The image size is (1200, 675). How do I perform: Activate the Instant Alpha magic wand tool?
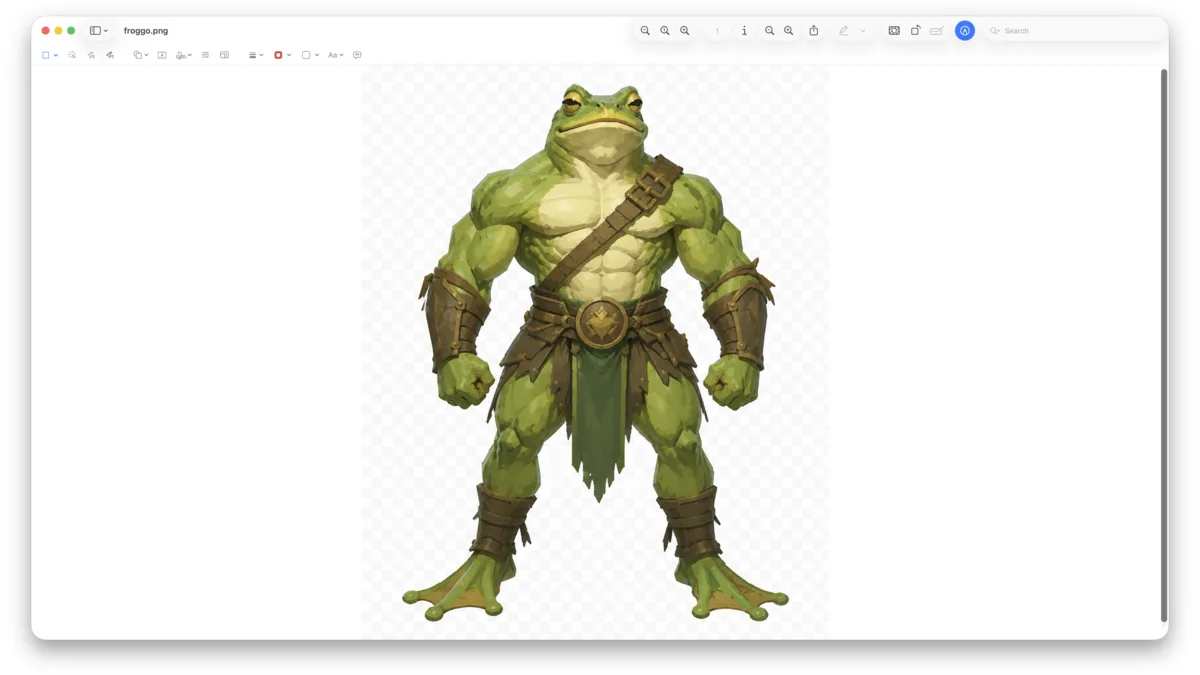click(72, 55)
